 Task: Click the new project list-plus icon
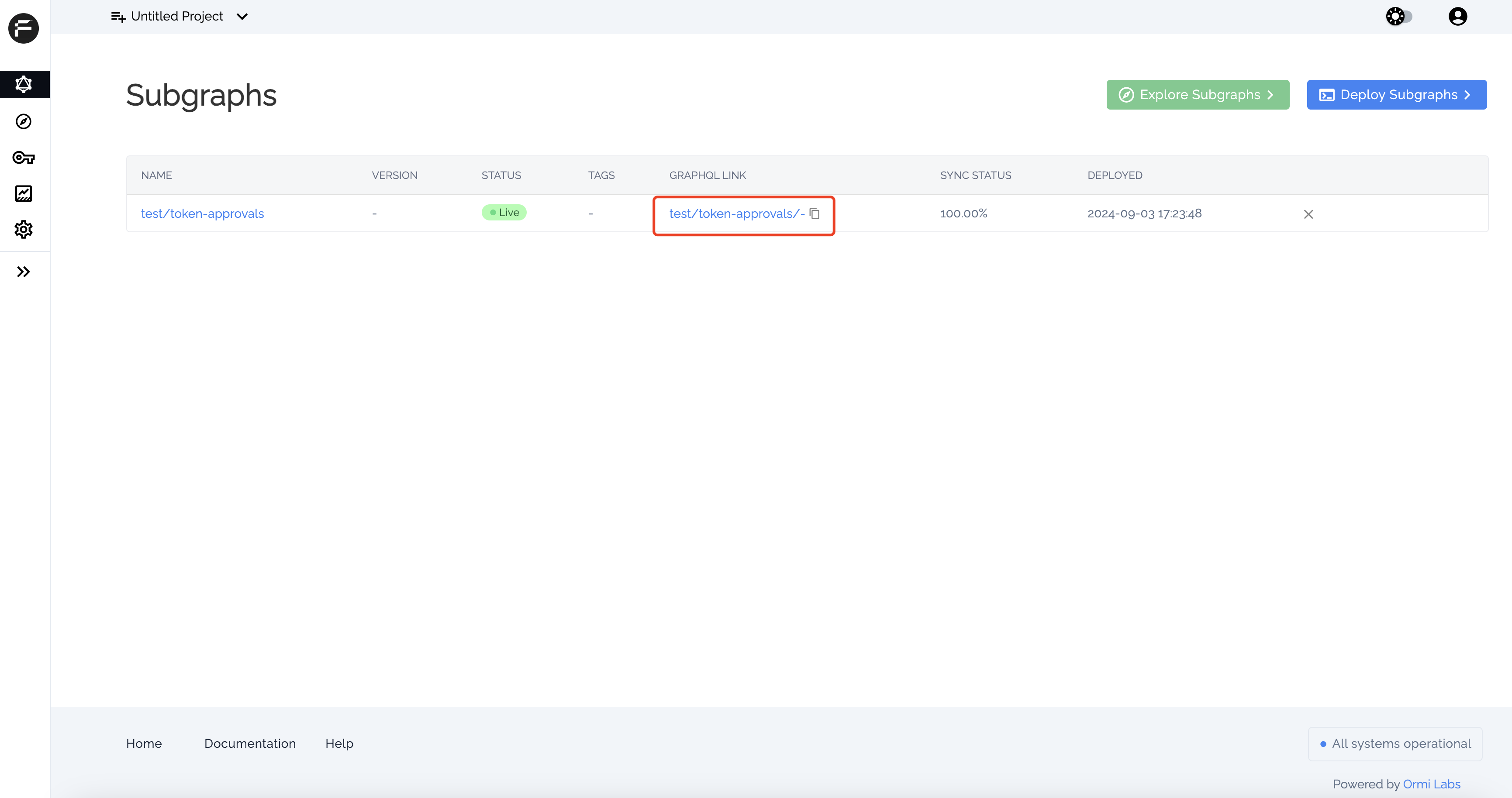point(118,17)
